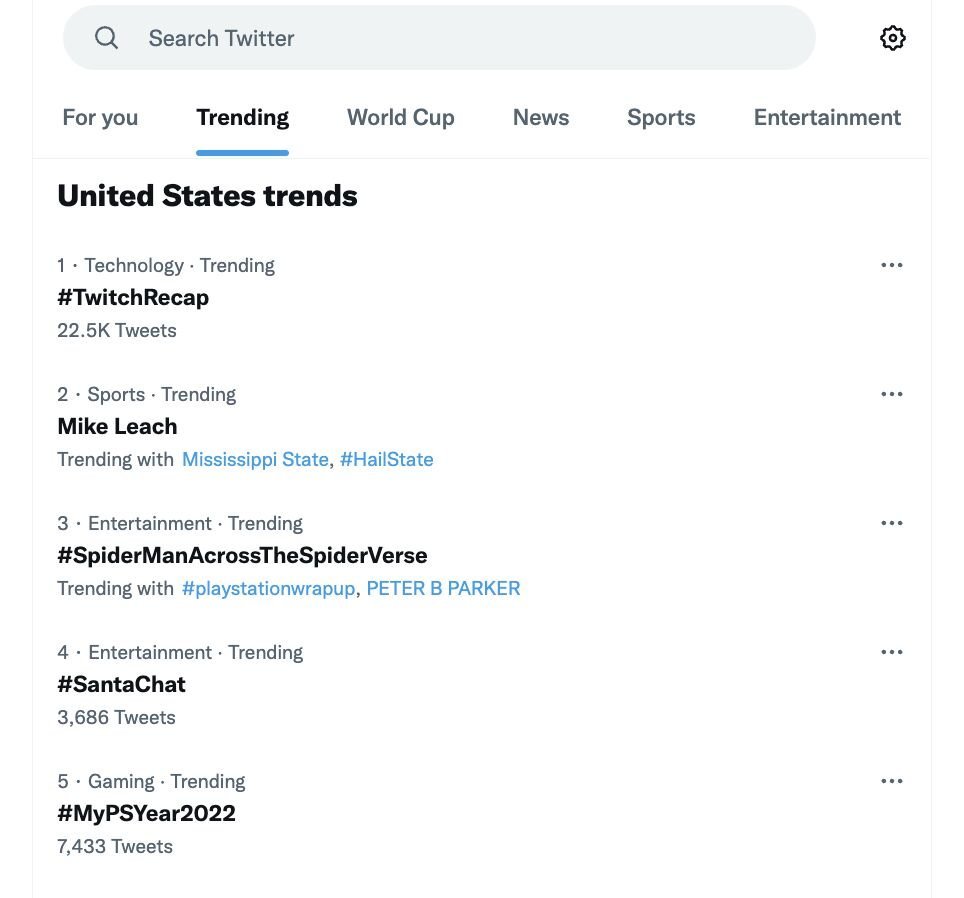Screen dimensions: 964x898
Task: Click the Search Twitter input field
Action: tap(439, 38)
